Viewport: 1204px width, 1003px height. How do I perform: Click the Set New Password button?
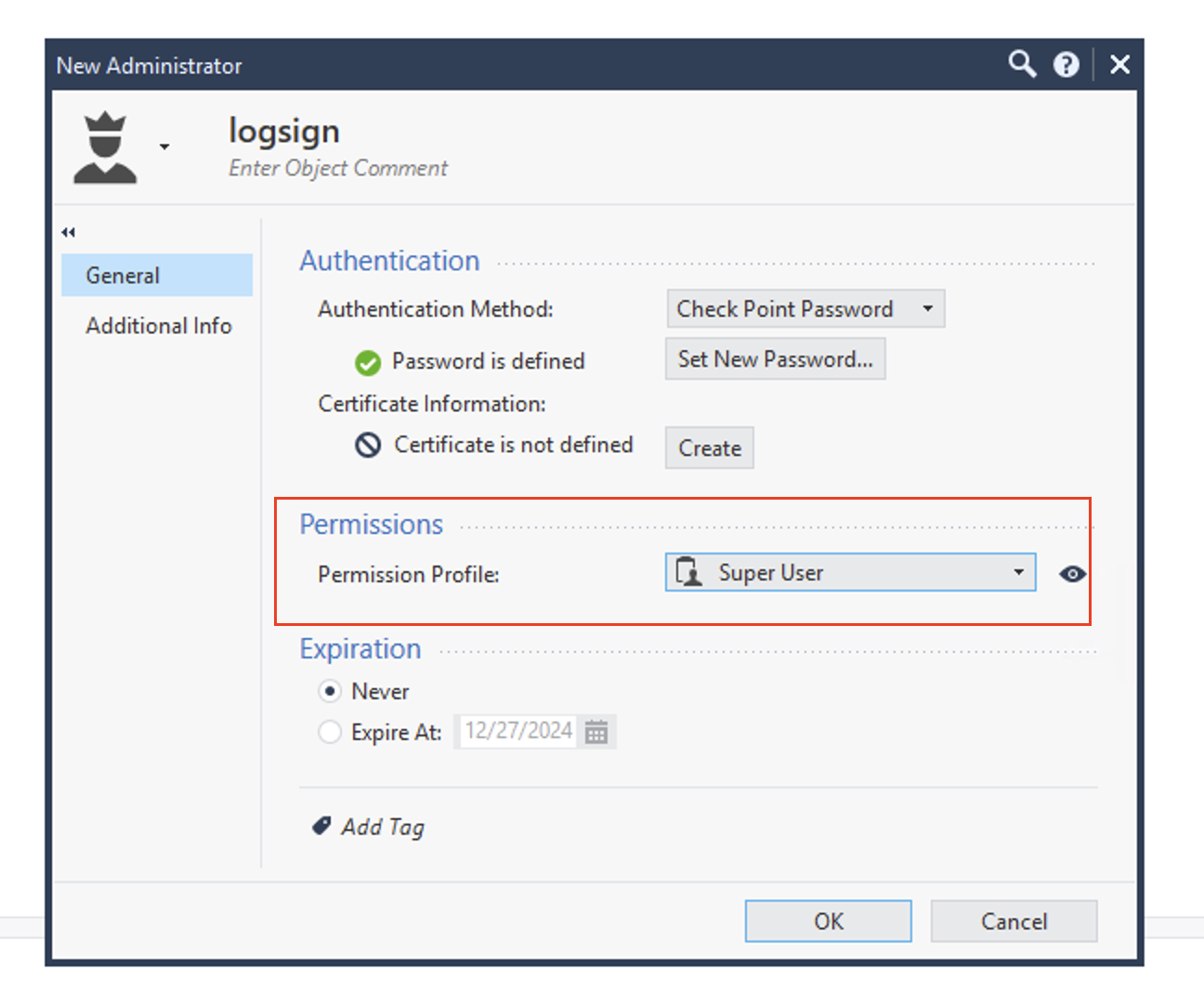[775, 359]
